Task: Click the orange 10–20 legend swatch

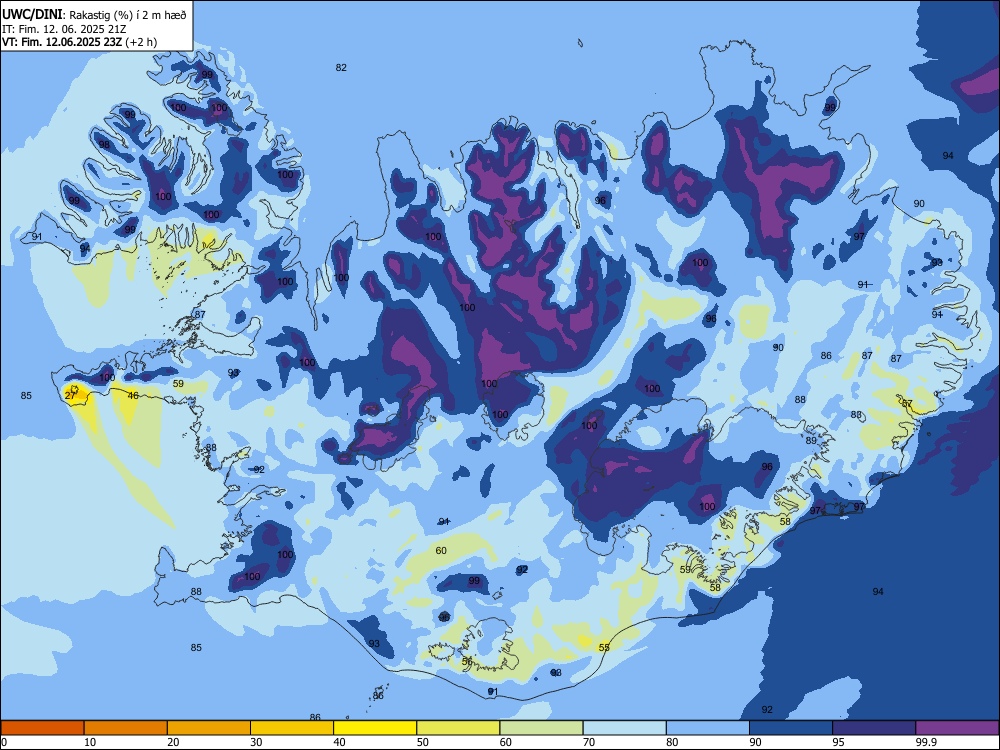Action: 126,728
